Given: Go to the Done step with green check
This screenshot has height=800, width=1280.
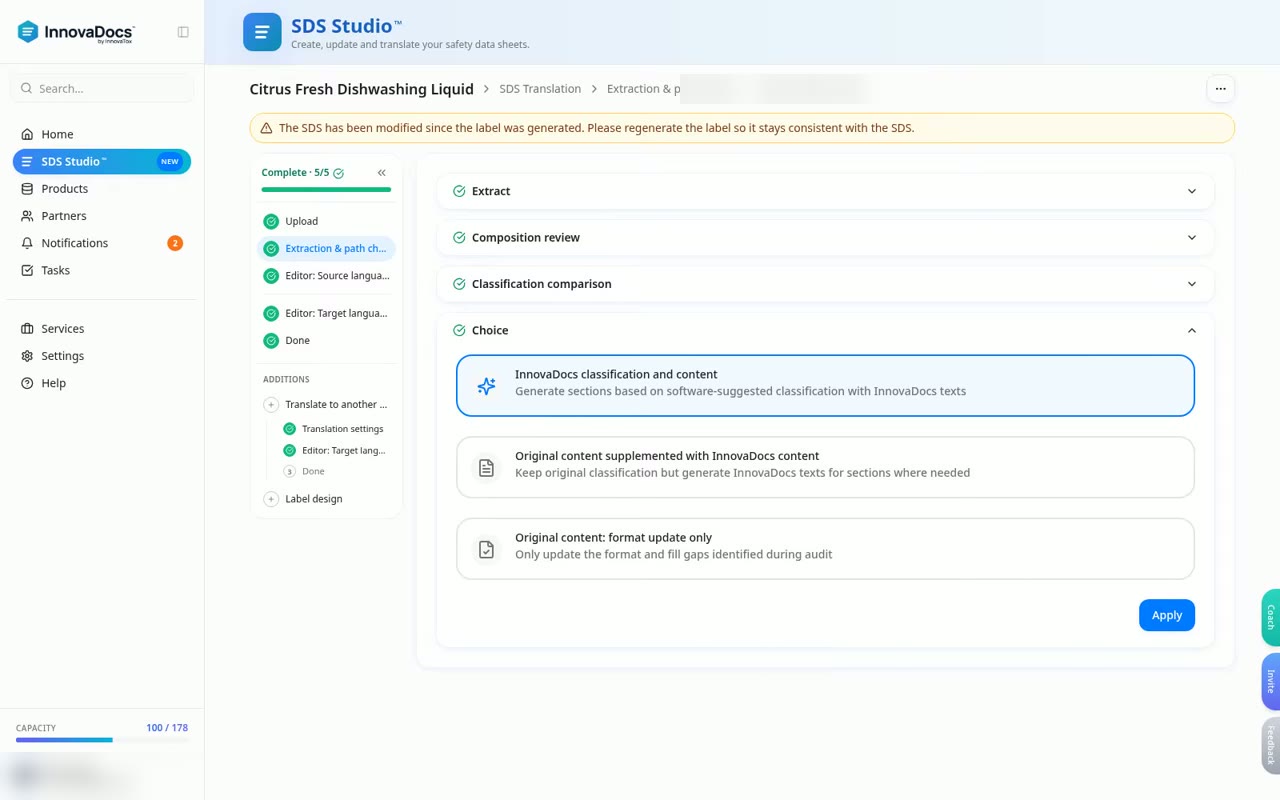Looking at the screenshot, I should [327, 341].
